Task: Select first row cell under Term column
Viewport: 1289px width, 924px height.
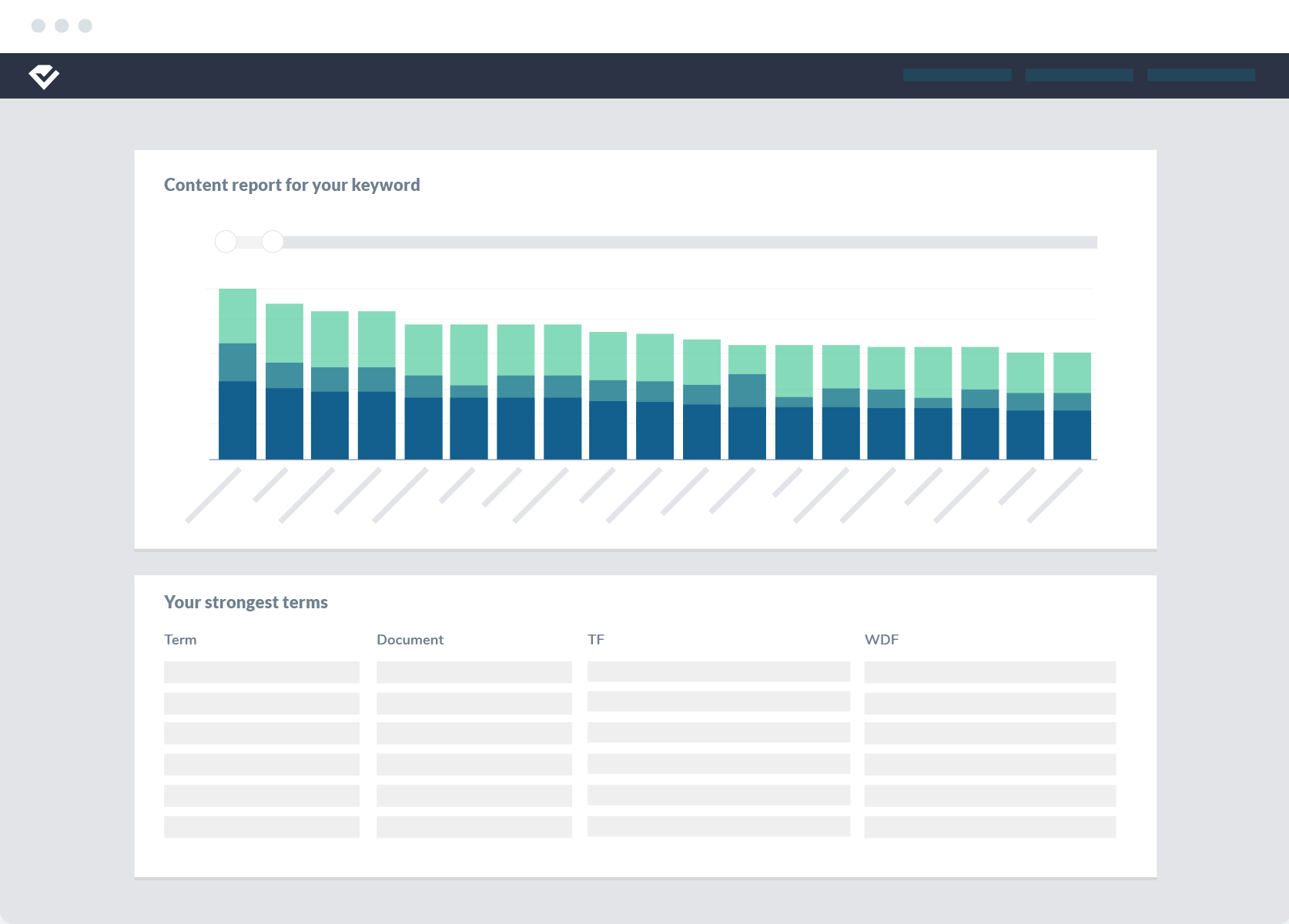Action: (262, 672)
